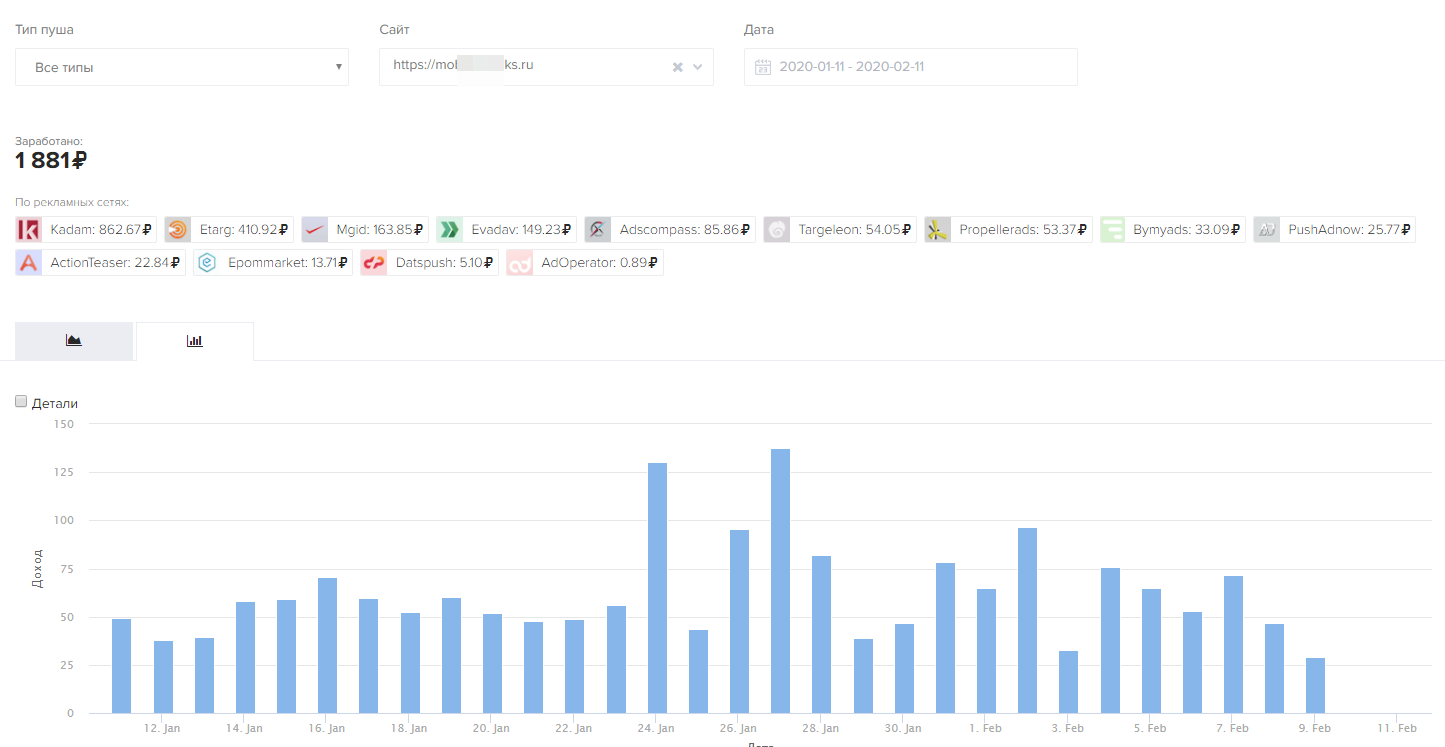Click the Mgid network logo icon

314,230
